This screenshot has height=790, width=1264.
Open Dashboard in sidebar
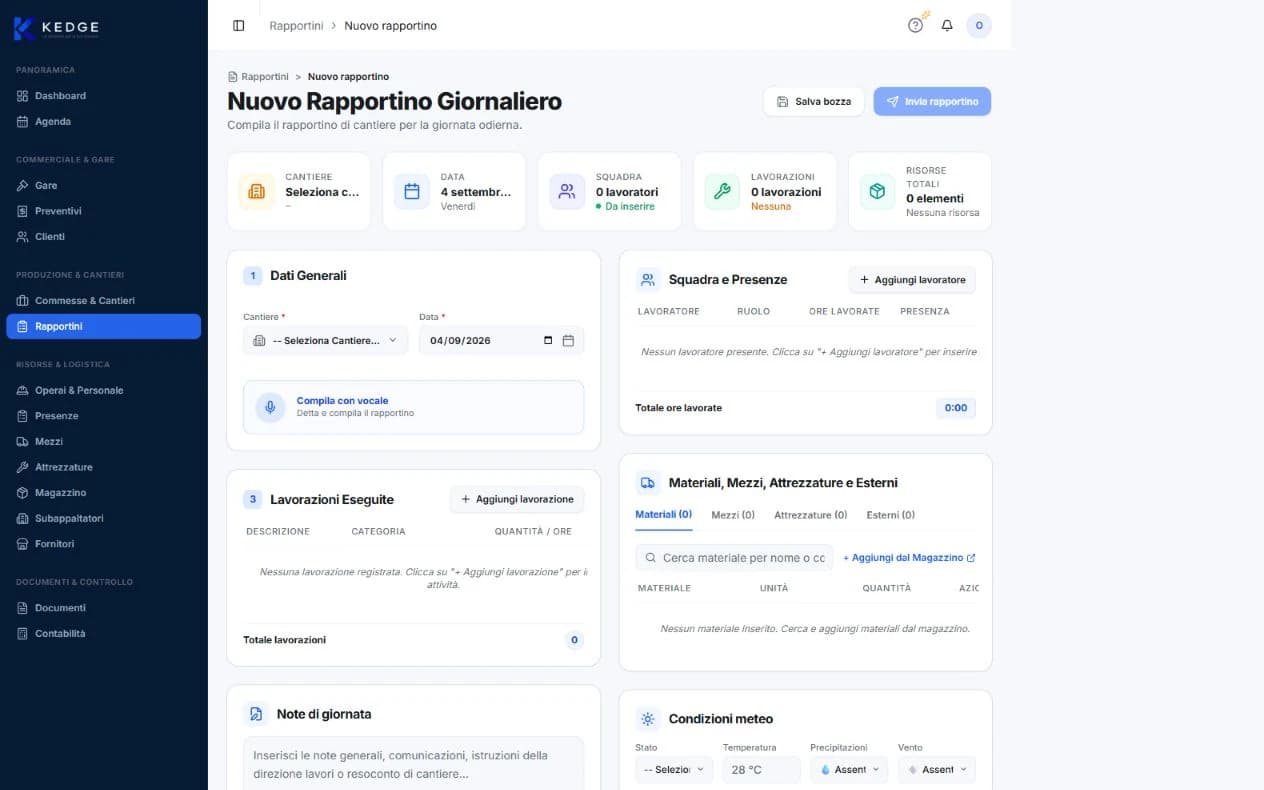click(x=103, y=96)
